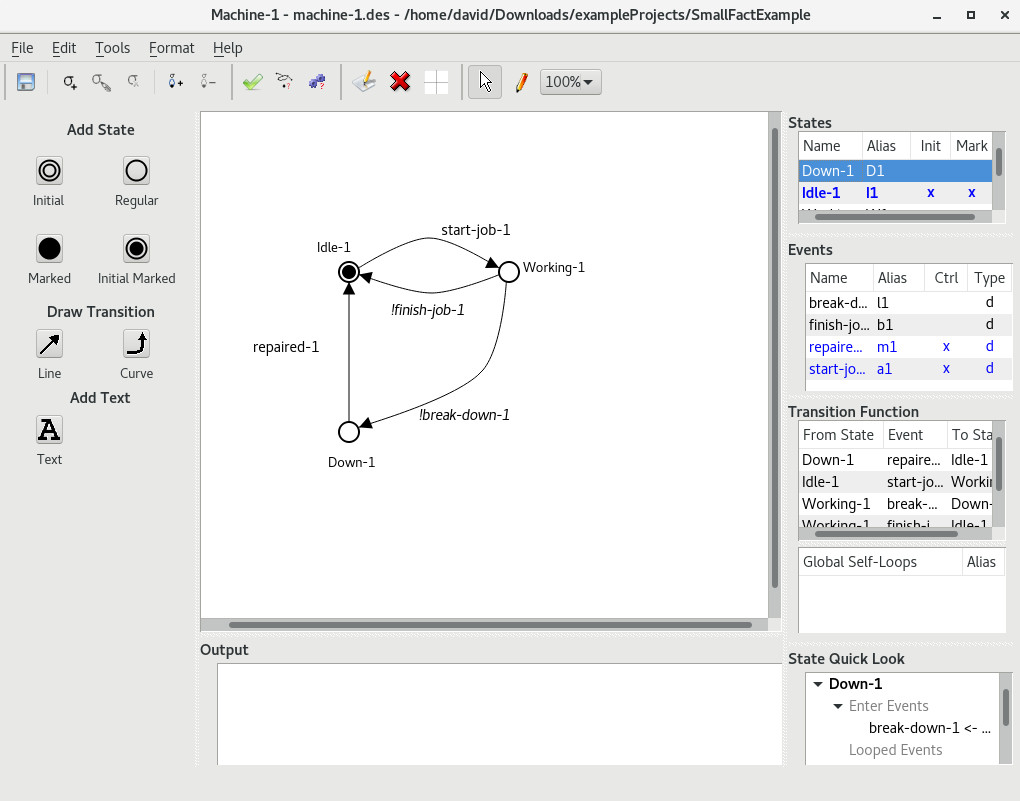Add a Text label tool
Viewport: 1020px width, 801px height.
click(49, 430)
